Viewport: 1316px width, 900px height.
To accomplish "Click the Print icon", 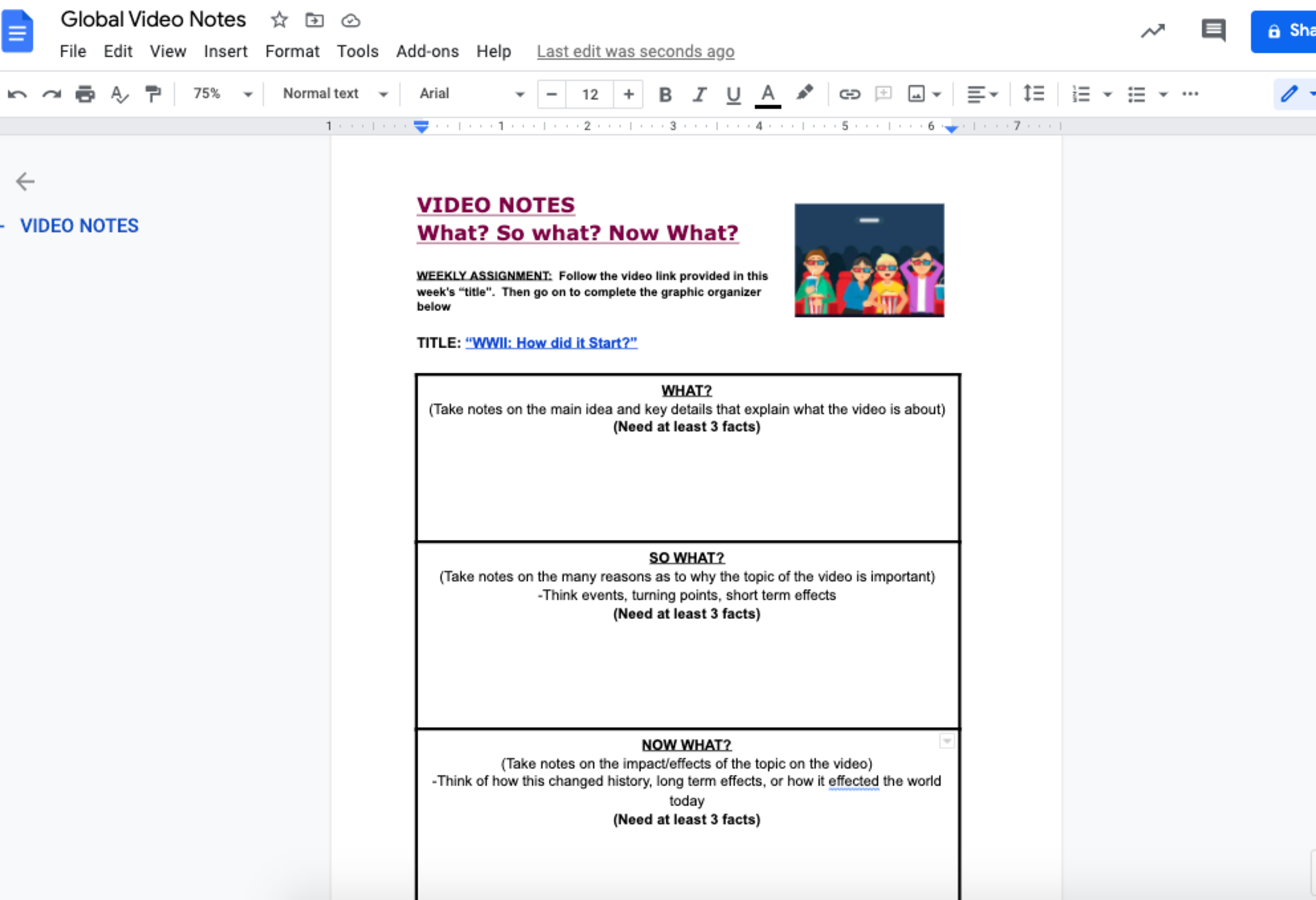I will pos(85,94).
